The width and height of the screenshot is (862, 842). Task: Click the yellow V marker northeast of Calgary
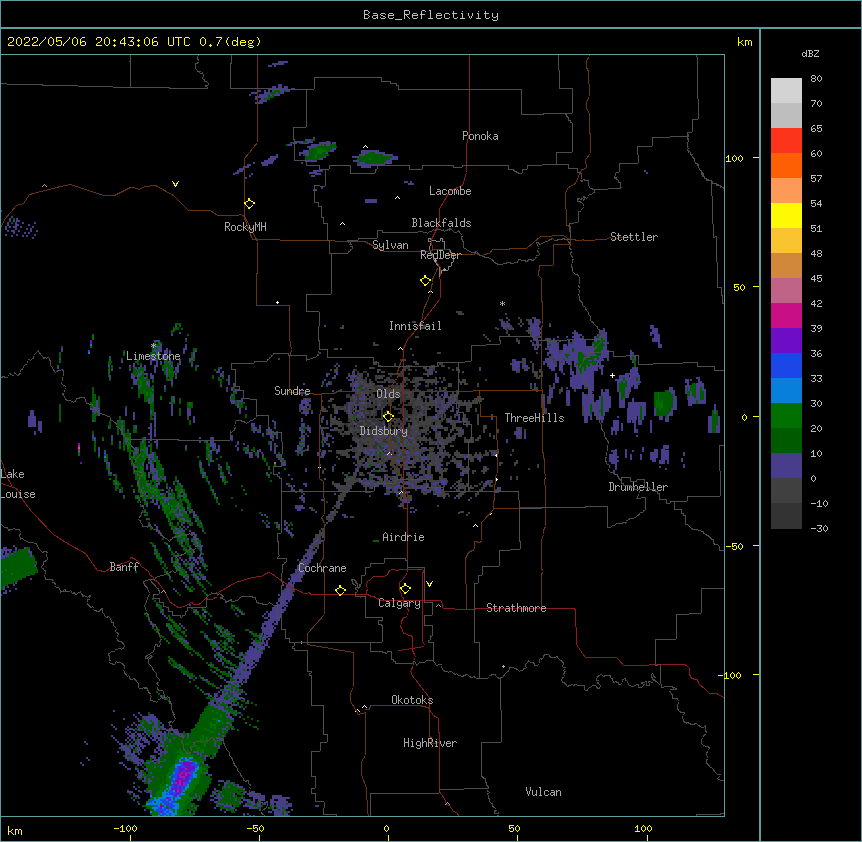click(x=429, y=584)
